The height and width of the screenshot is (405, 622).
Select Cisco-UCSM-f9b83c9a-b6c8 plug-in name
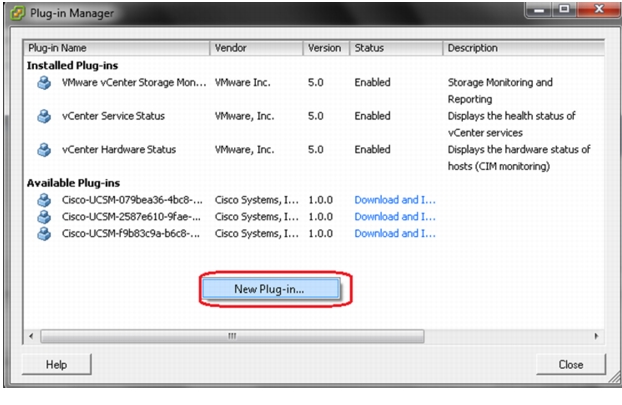pyautogui.click(x=131, y=234)
